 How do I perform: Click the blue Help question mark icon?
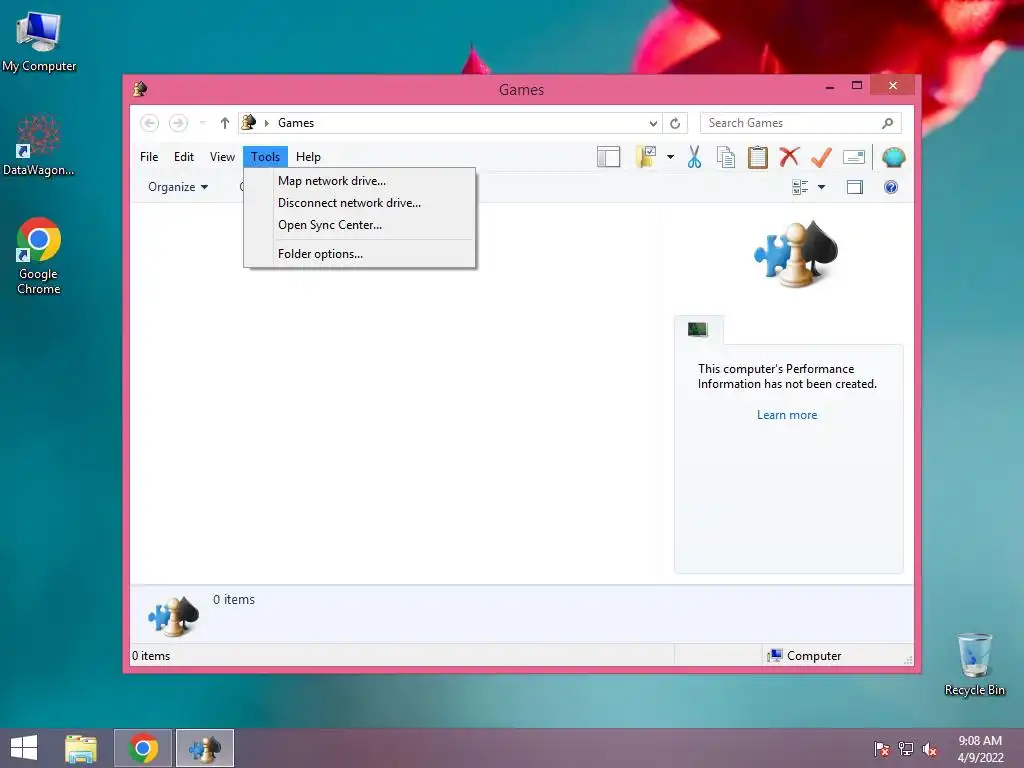point(891,187)
